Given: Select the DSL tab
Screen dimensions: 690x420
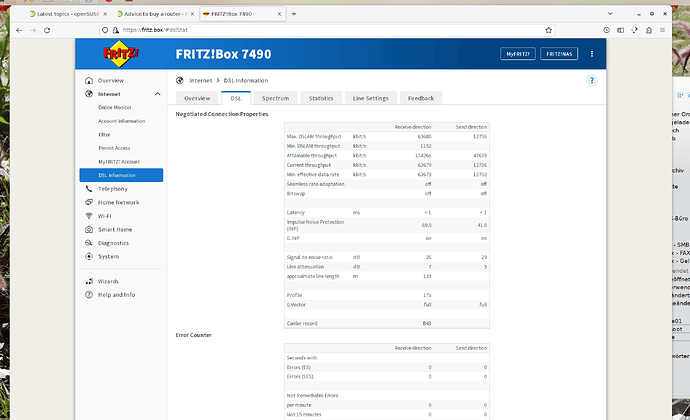Looking at the screenshot, I should (x=236, y=98).
